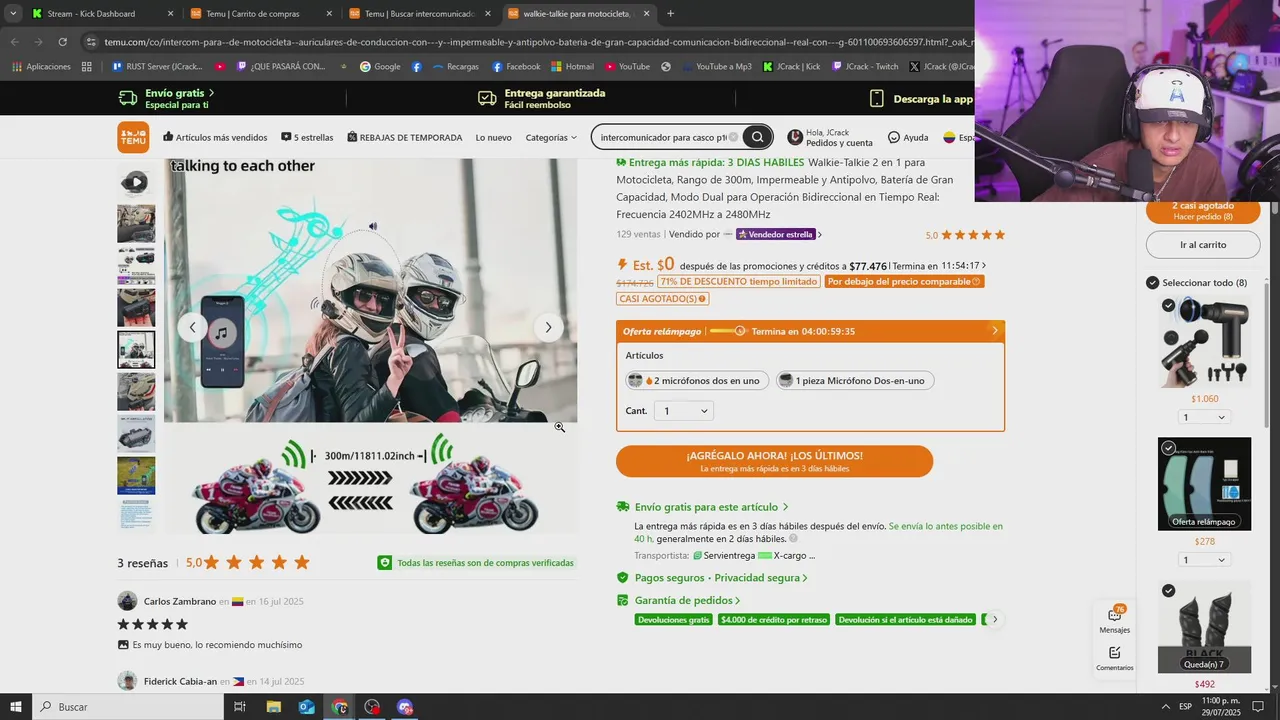Expand Garantía de pedidos

click(679, 600)
